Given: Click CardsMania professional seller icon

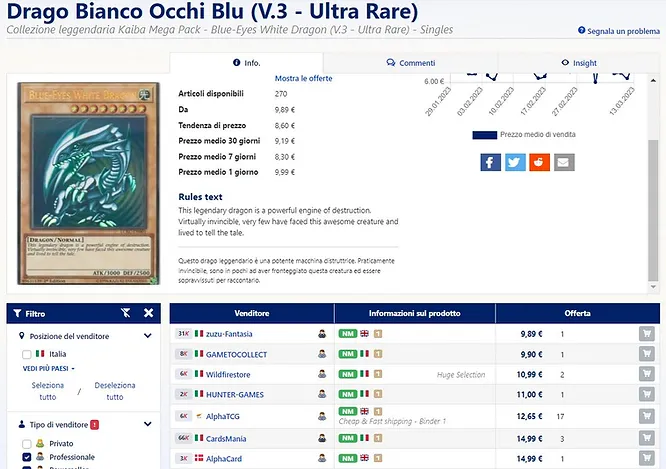Looking at the screenshot, I should point(322,438).
